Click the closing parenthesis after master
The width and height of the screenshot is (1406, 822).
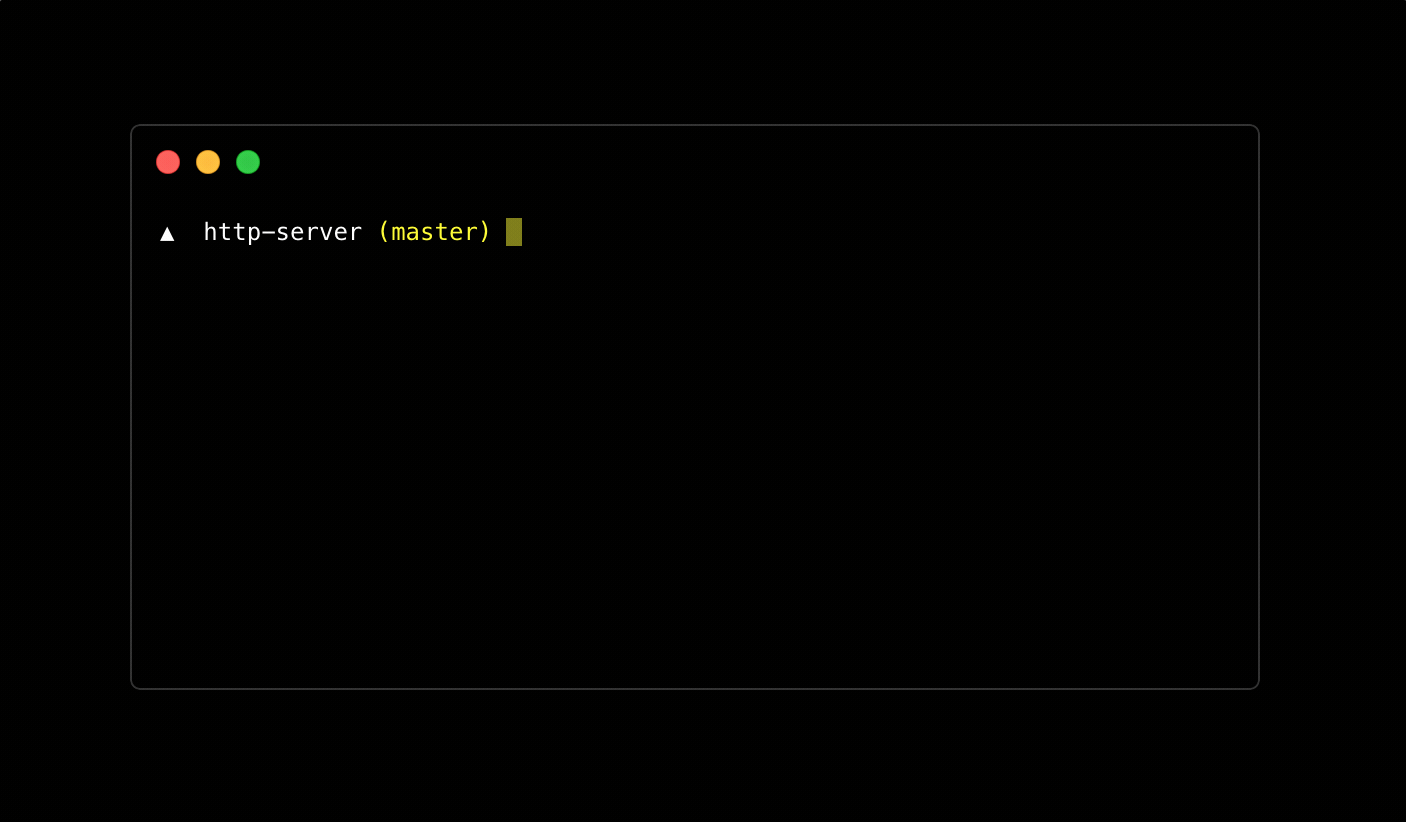pyautogui.click(x=485, y=232)
